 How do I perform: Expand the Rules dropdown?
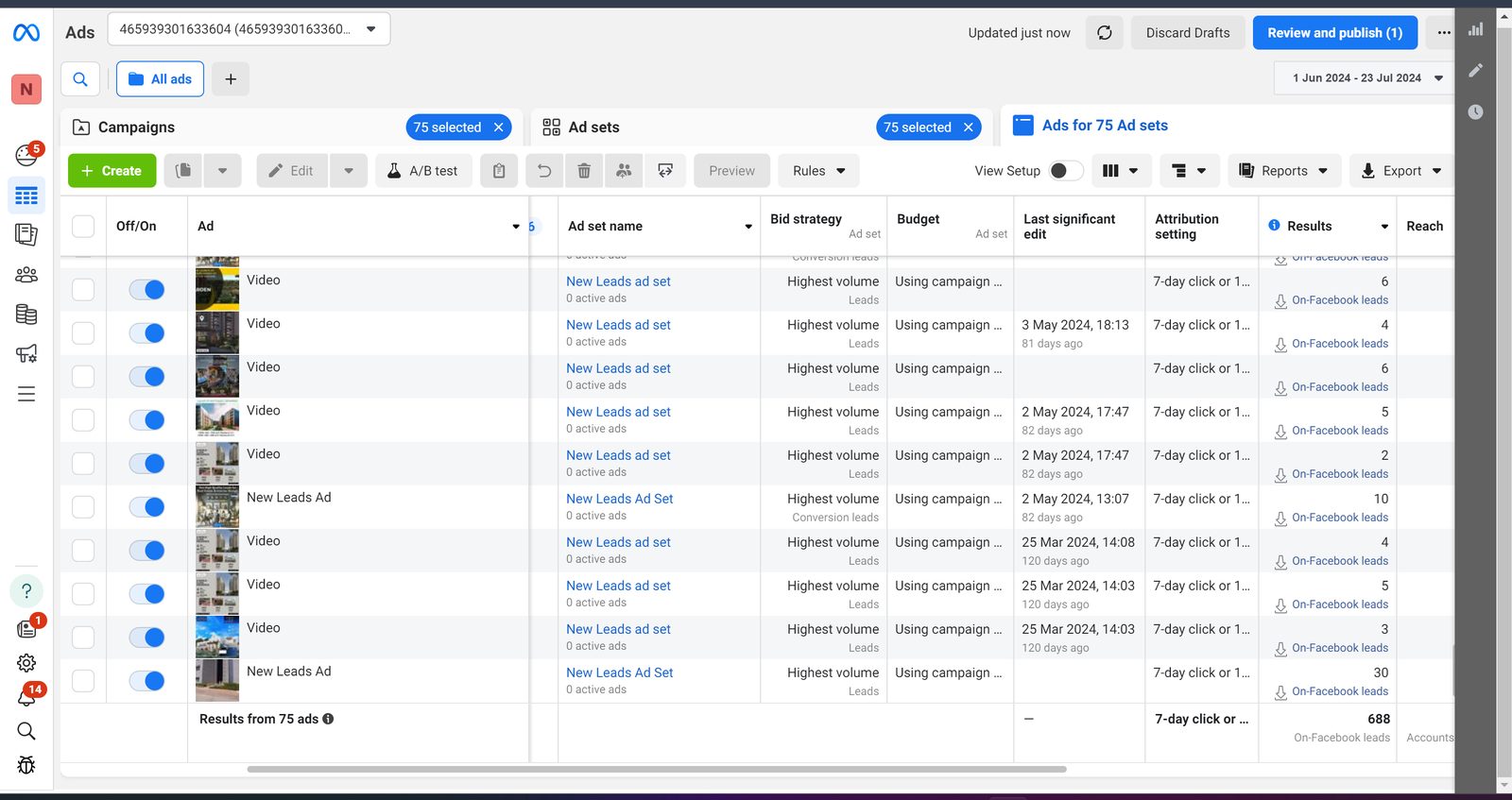pyautogui.click(x=818, y=171)
